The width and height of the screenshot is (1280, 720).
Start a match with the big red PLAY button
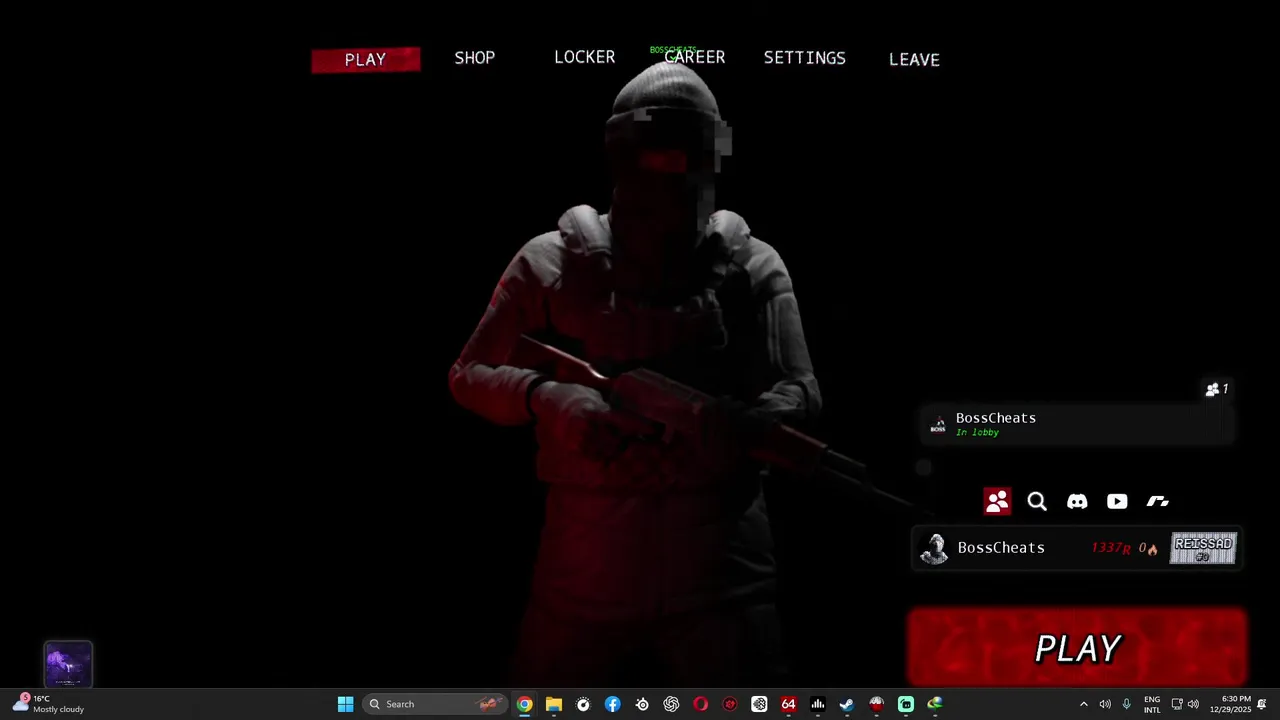[1077, 648]
